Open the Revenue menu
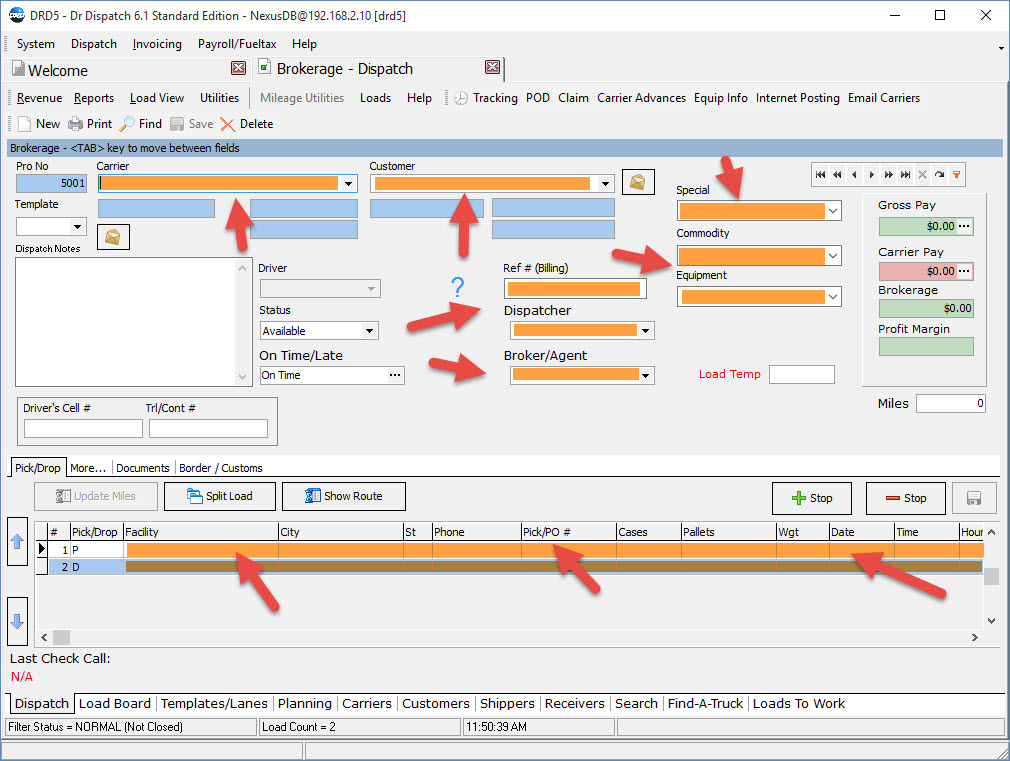1010x761 pixels. click(39, 98)
